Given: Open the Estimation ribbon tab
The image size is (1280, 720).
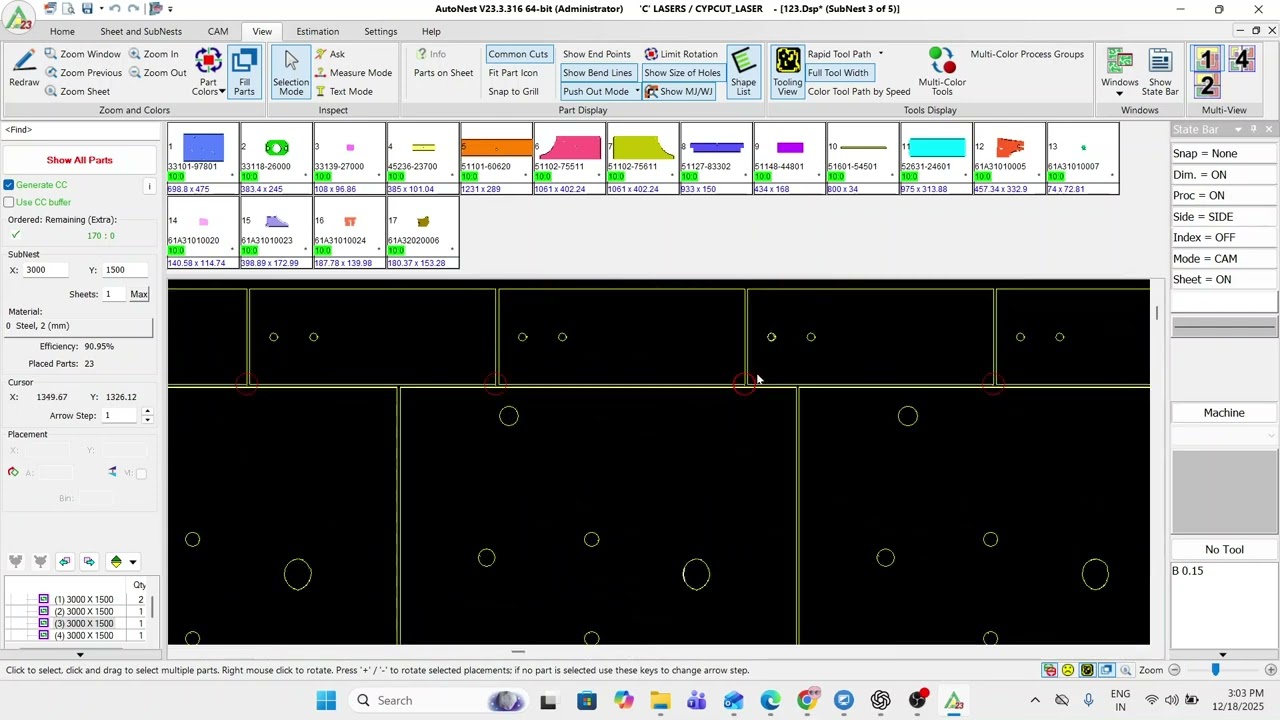Looking at the screenshot, I should point(317,31).
